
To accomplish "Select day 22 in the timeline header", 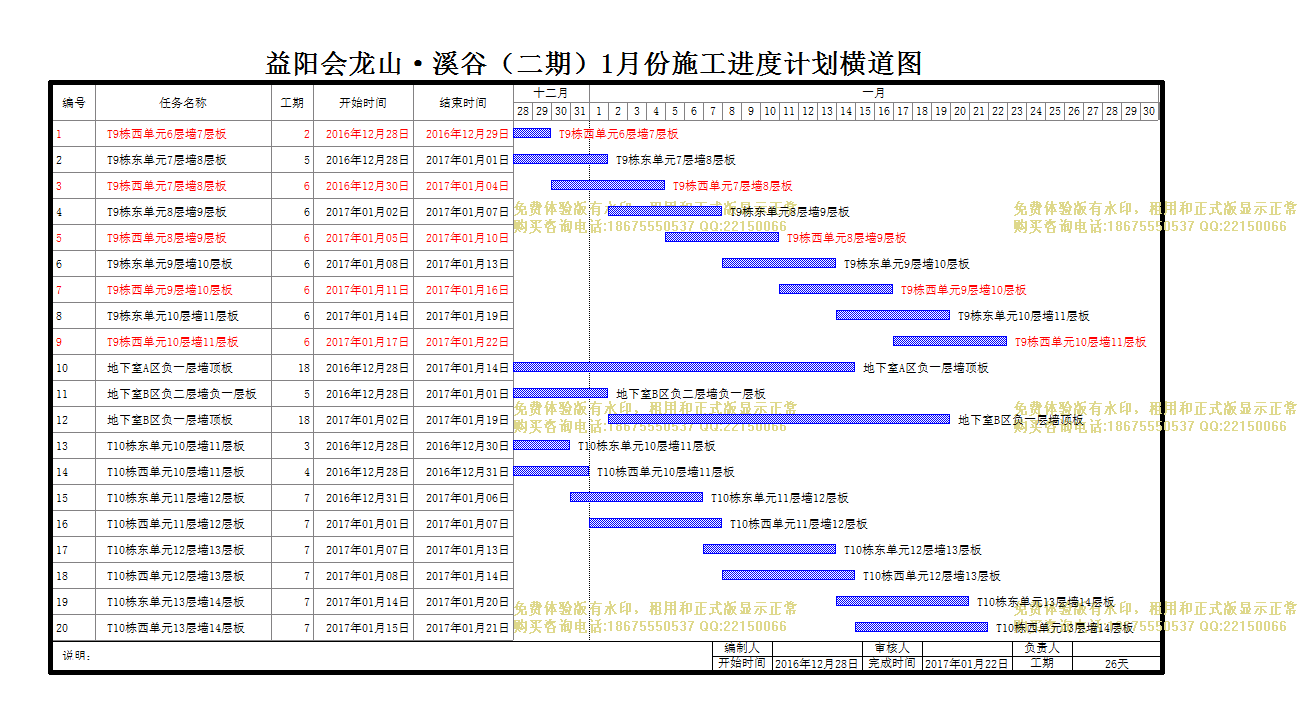I will (x=998, y=111).
